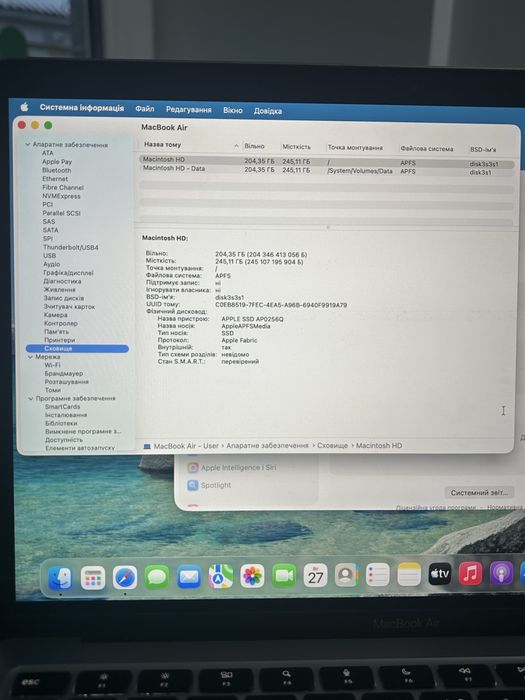Image resolution: width=525 pixels, height=700 pixels.
Task: Click the UUID тому value
Action: (x=281, y=305)
